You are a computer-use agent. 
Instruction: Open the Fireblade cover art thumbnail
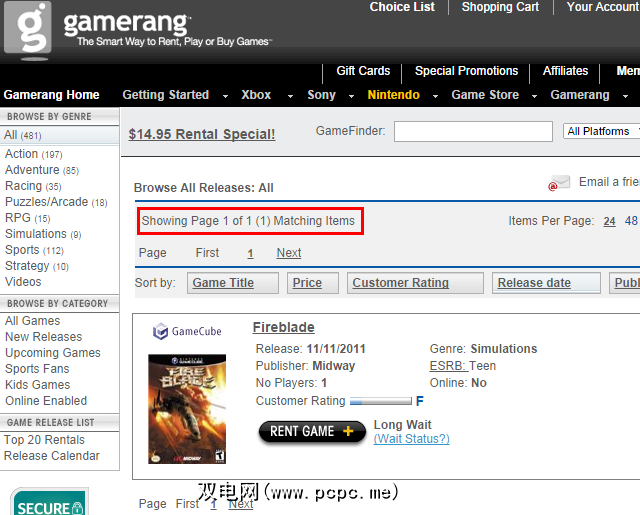click(x=187, y=409)
